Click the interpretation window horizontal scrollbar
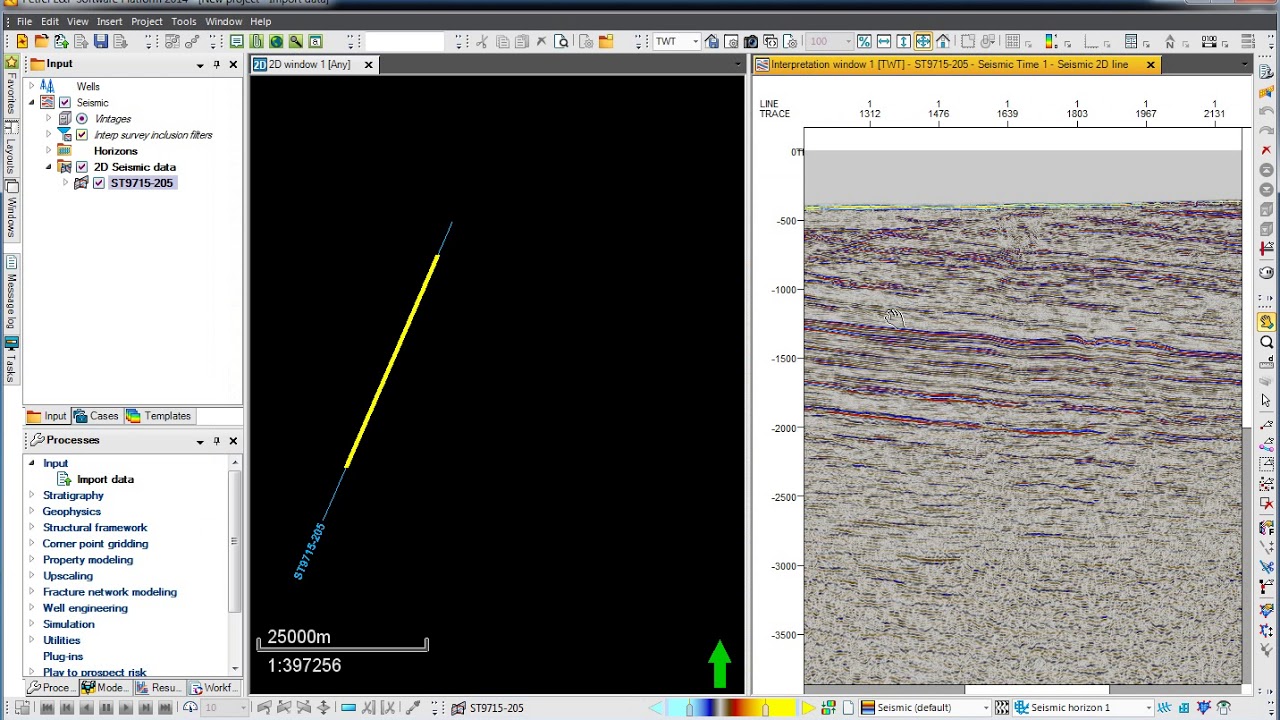The image size is (1280, 720). [x=1037, y=689]
